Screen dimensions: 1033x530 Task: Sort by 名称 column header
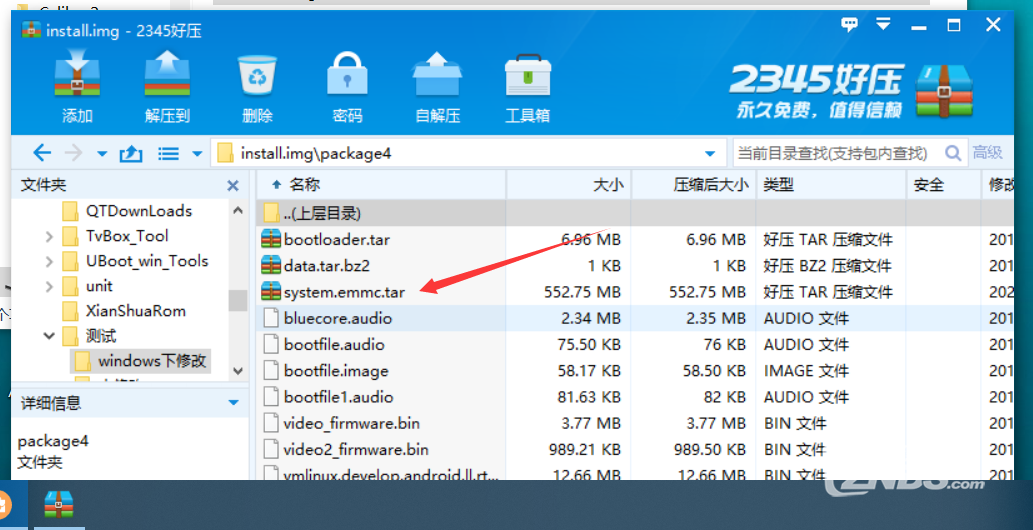[380, 185]
